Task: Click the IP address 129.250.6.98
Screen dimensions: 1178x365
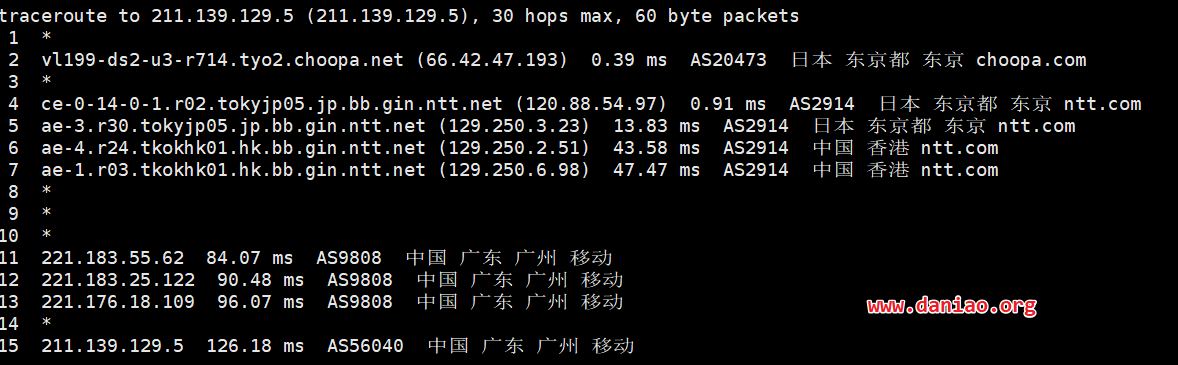Action: pyautogui.click(x=513, y=170)
